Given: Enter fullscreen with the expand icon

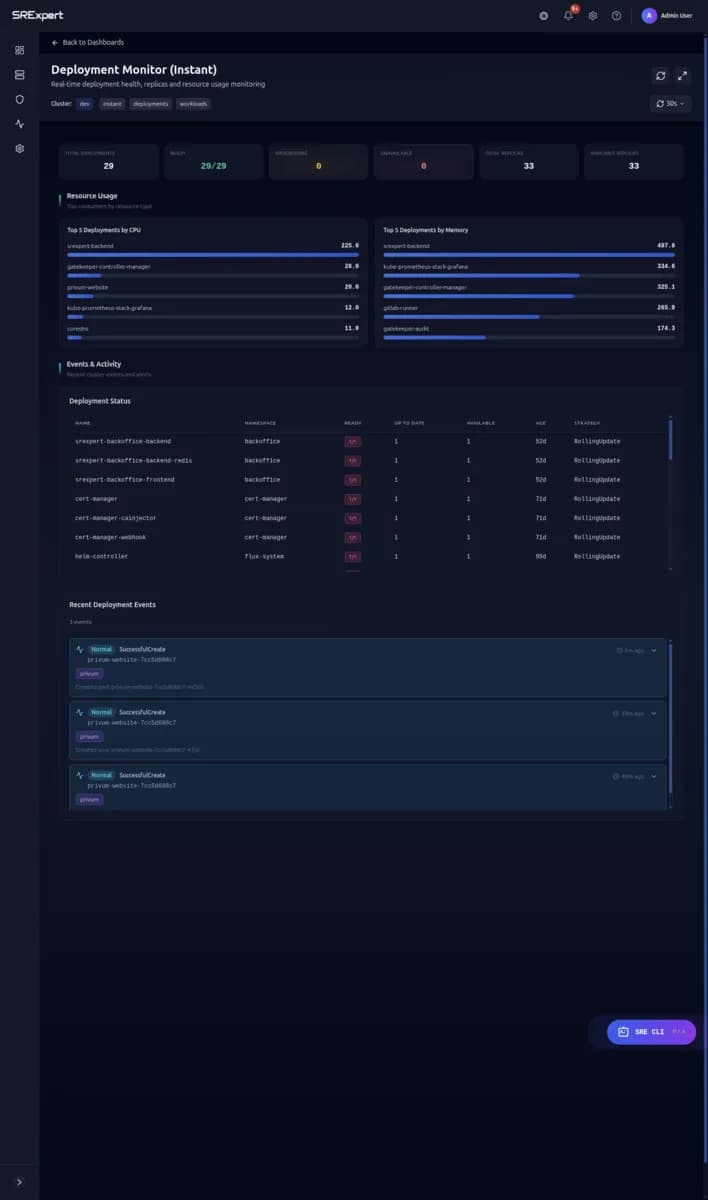Looking at the screenshot, I should click(x=683, y=75).
